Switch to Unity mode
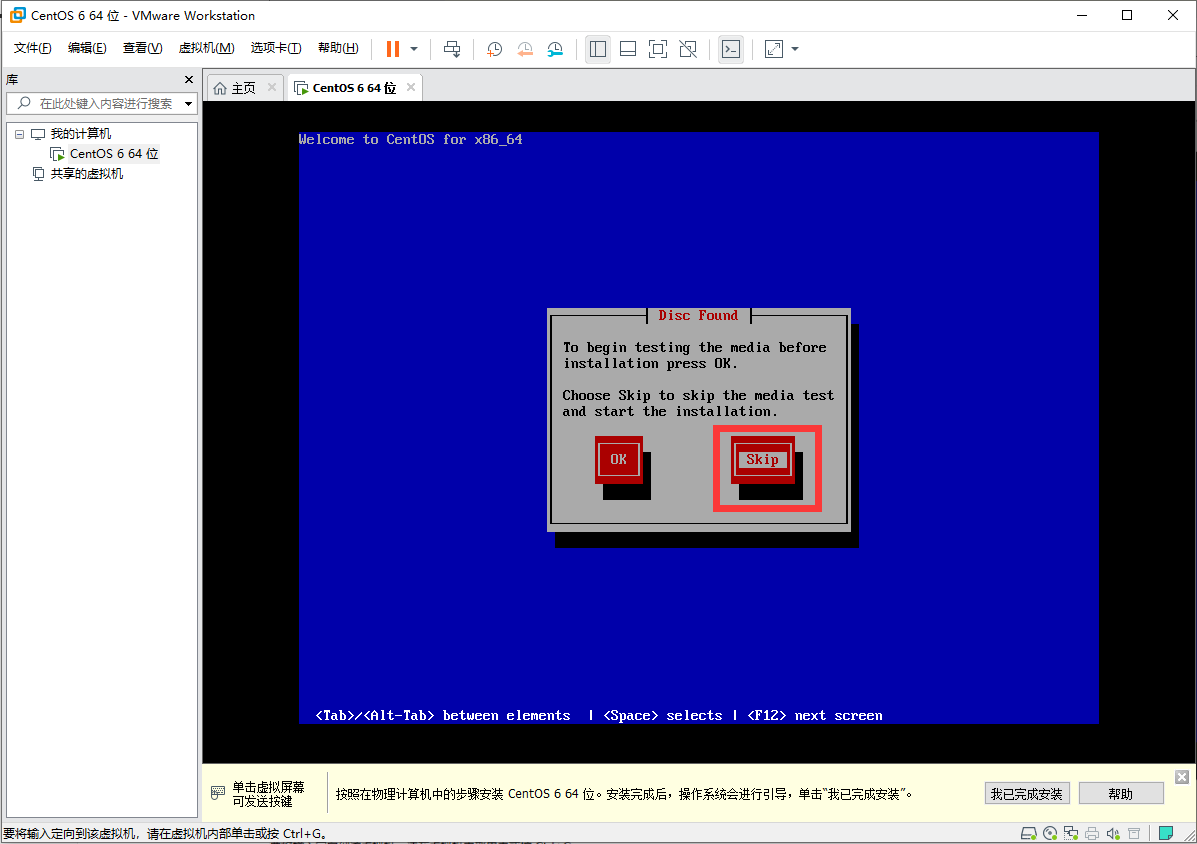Screen dimensions: 1197x844 pos(688,49)
